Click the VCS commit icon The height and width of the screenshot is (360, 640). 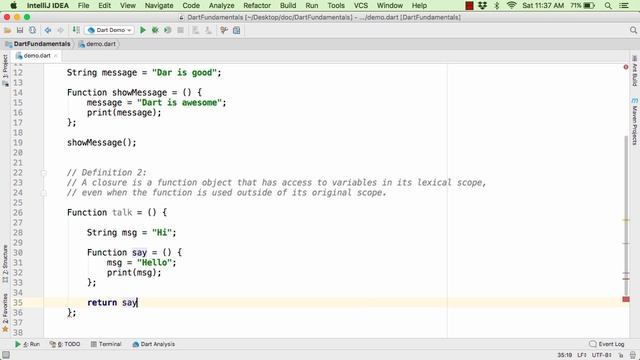click(208, 30)
